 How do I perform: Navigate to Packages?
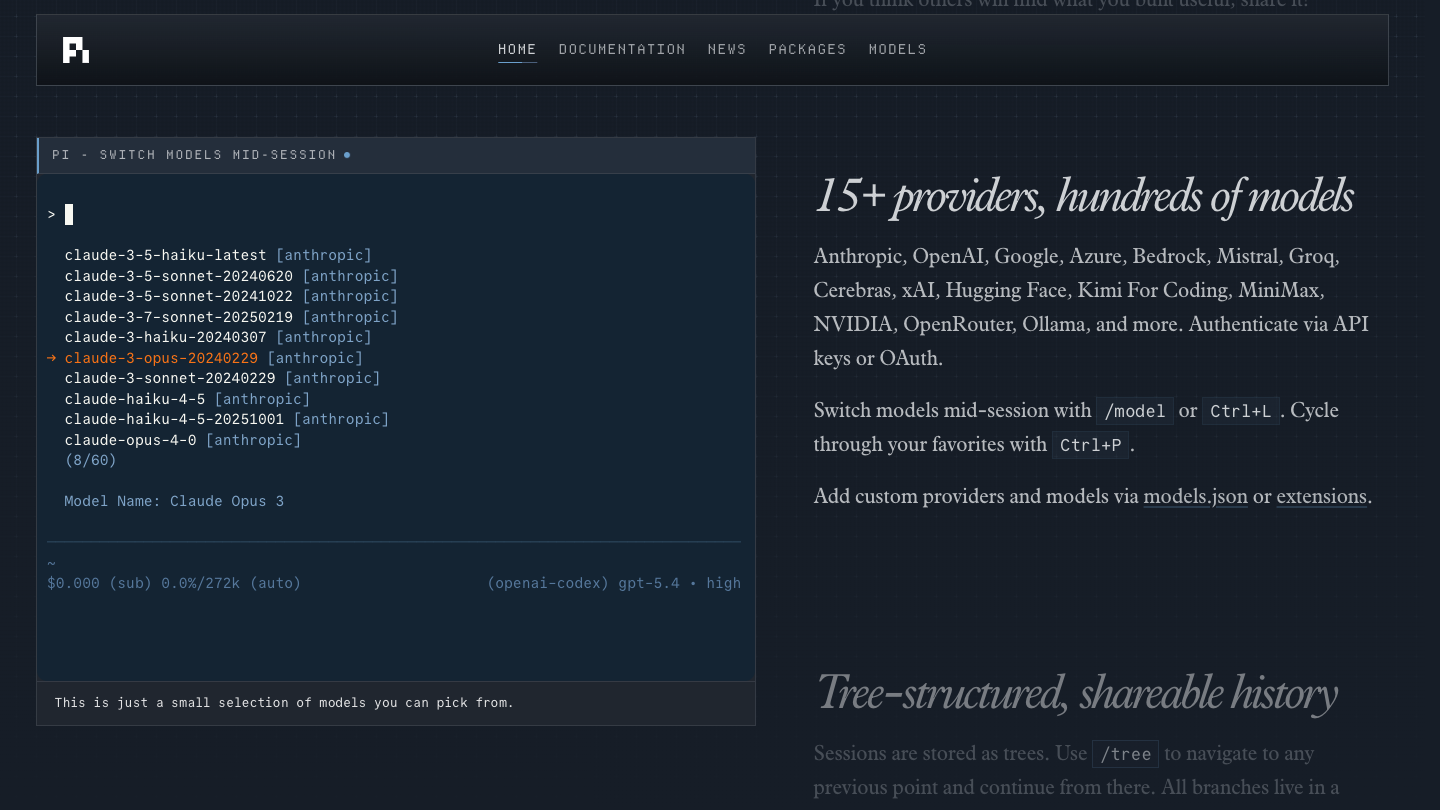(807, 49)
